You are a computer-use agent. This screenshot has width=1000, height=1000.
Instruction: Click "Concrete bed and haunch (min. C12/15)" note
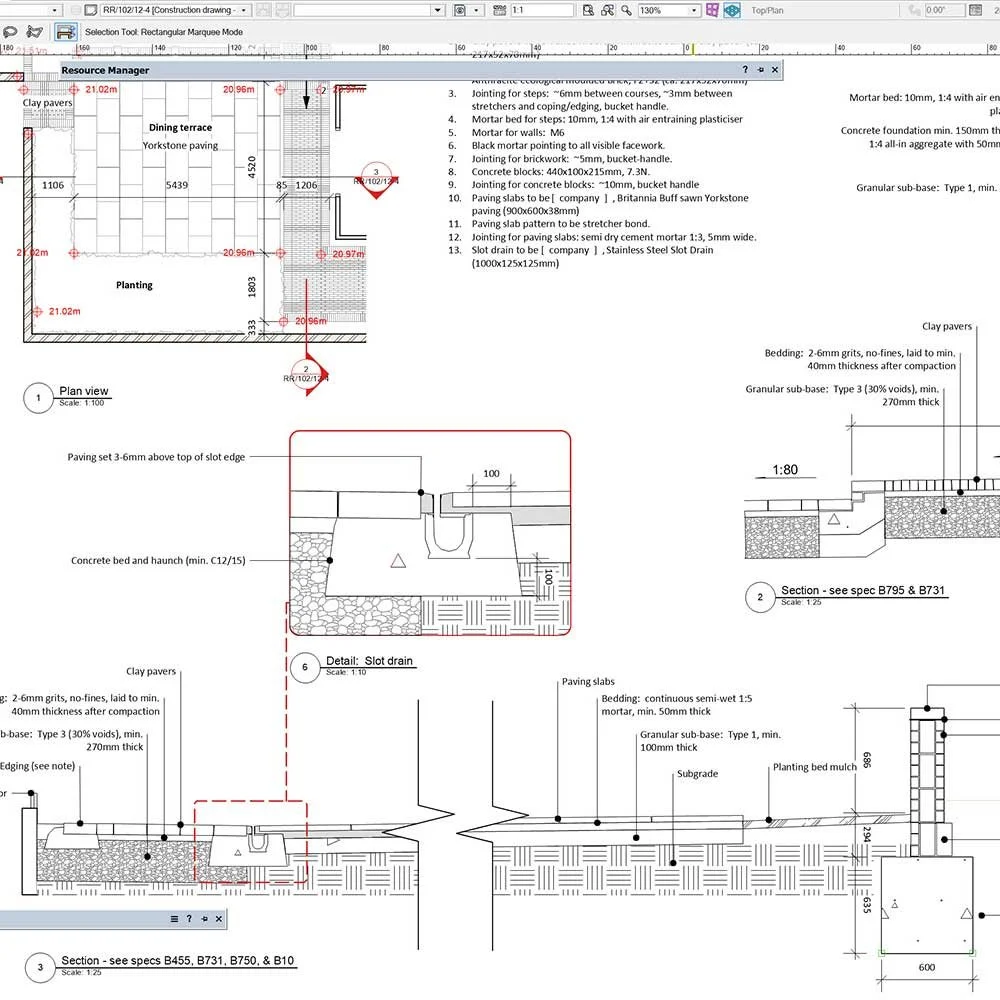(x=158, y=560)
